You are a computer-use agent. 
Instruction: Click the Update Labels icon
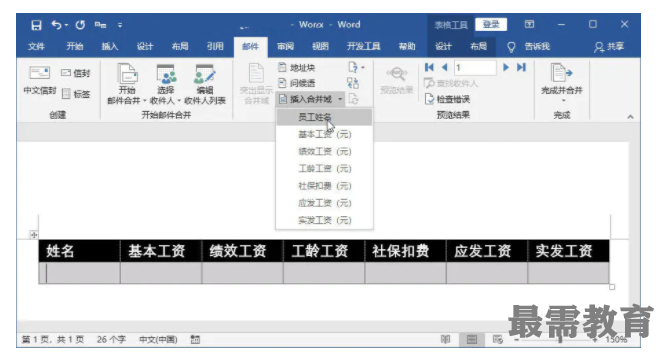[x=353, y=99]
